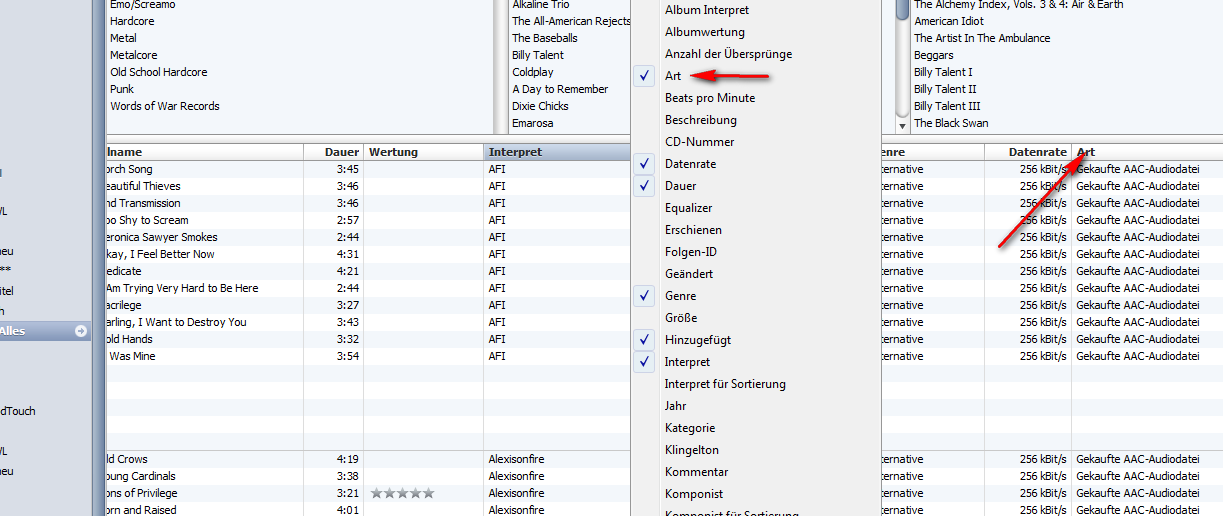Select the Veronica Sawyer Smokes track
Image resolution: width=1223 pixels, height=516 pixels.
pos(162,237)
